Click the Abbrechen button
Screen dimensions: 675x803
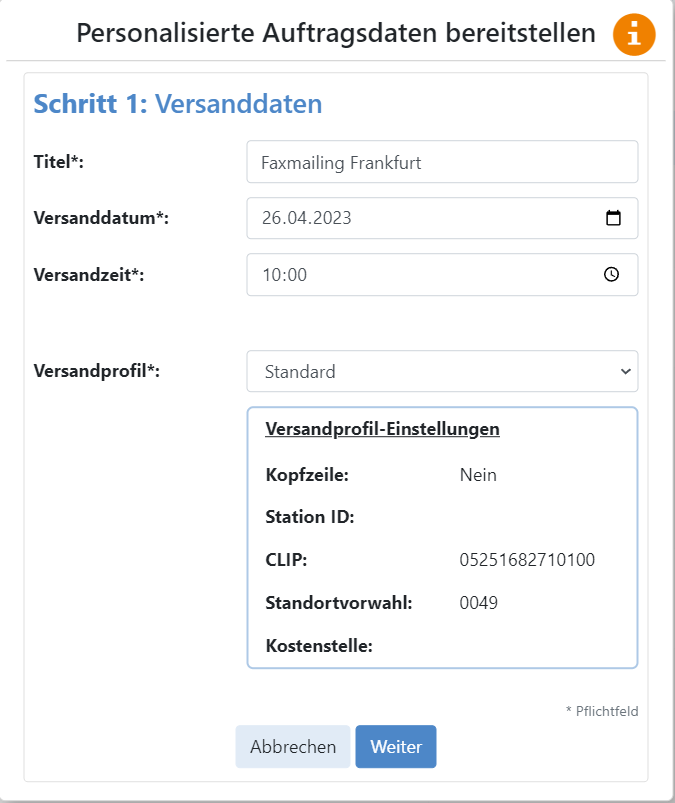coord(293,746)
